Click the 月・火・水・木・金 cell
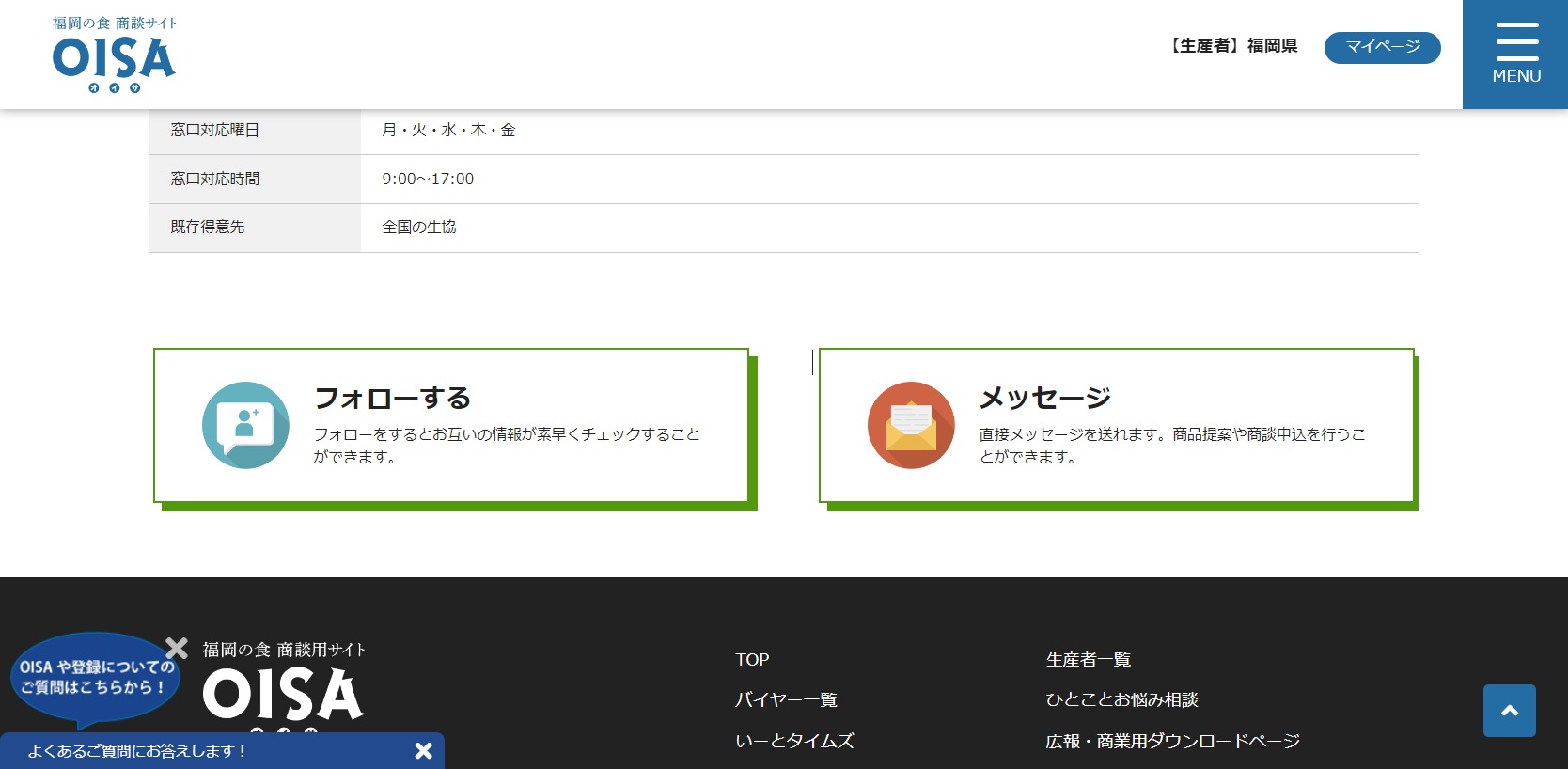The width and height of the screenshot is (1568, 769). 448,131
